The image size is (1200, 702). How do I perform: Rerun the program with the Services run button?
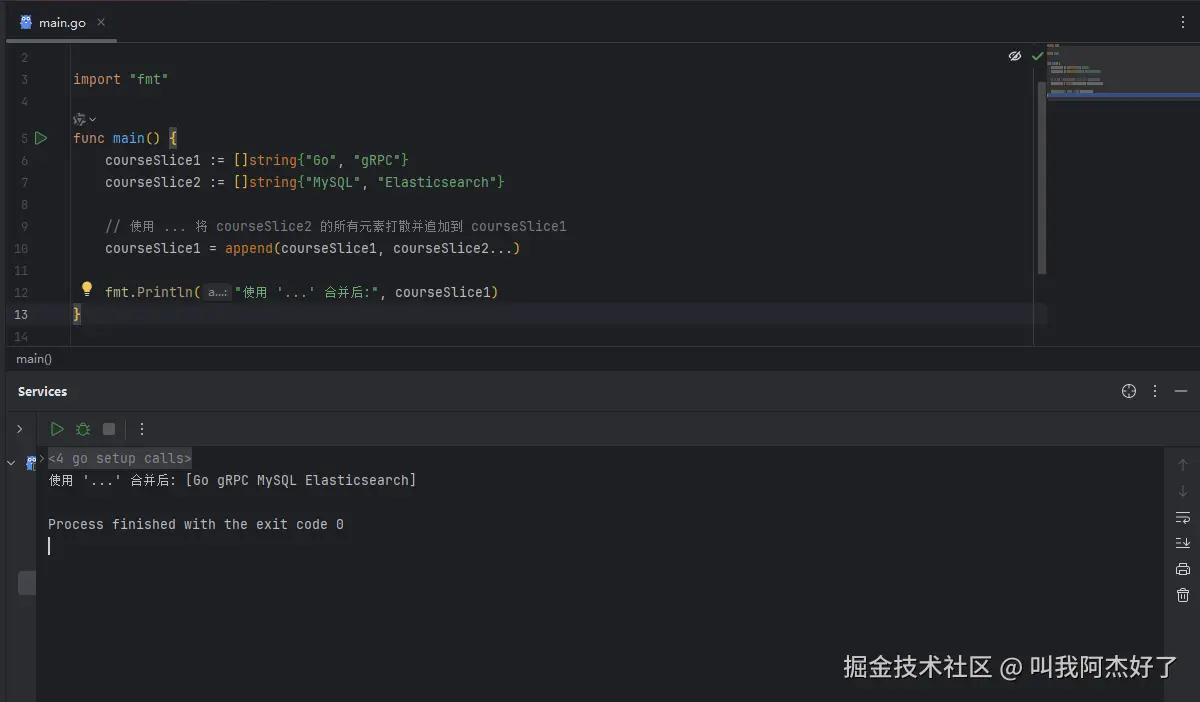pyautogui.click(x=57, y=429)
